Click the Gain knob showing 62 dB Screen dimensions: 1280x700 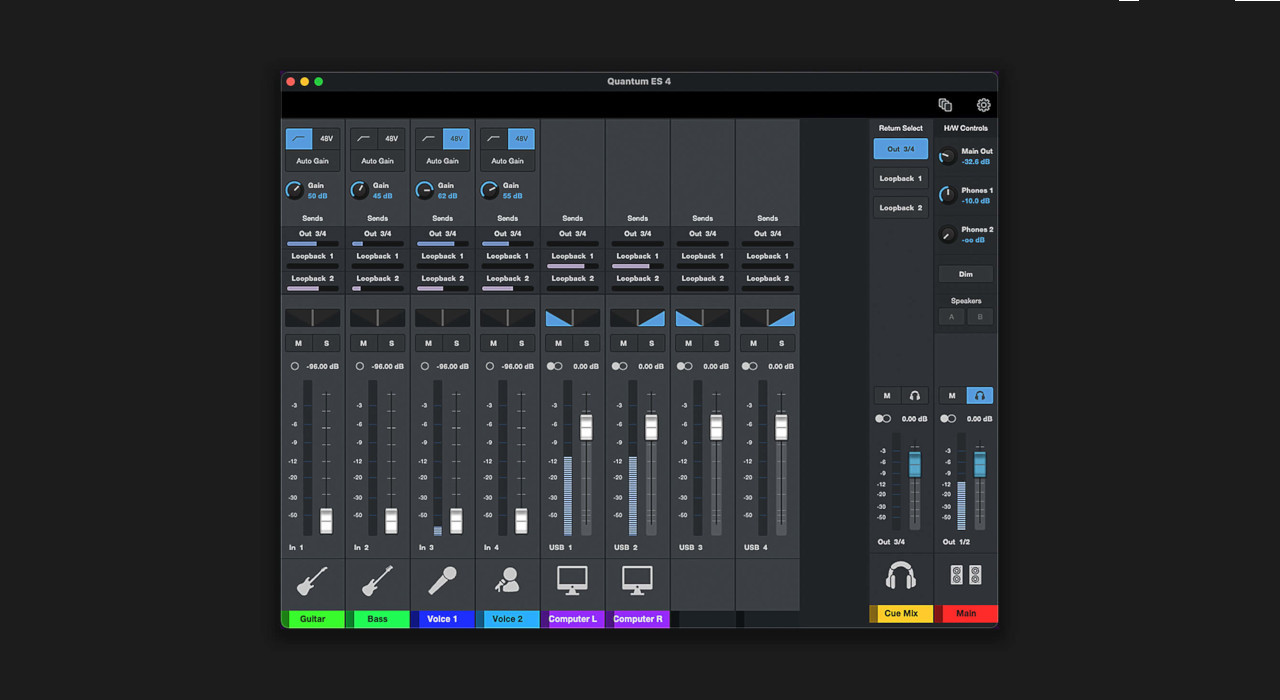click(424, 190)
